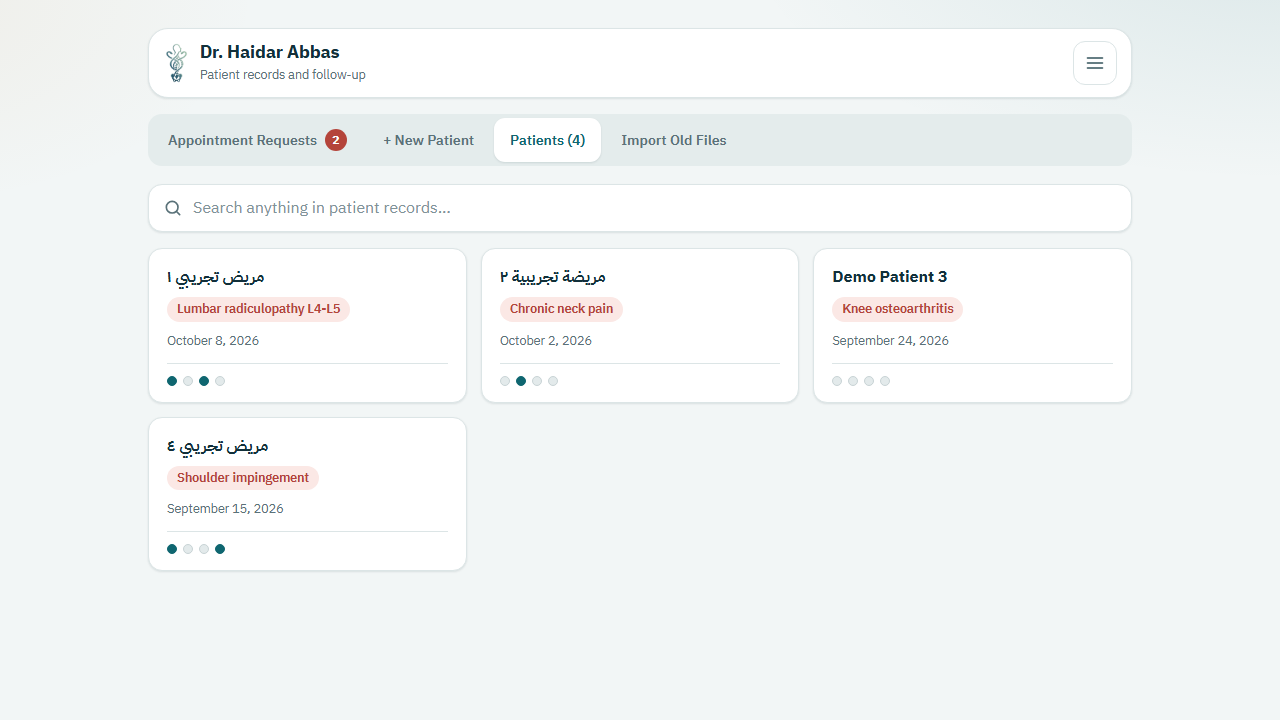Click the Dr. Haidar Abbas header title

click(270, 52)
